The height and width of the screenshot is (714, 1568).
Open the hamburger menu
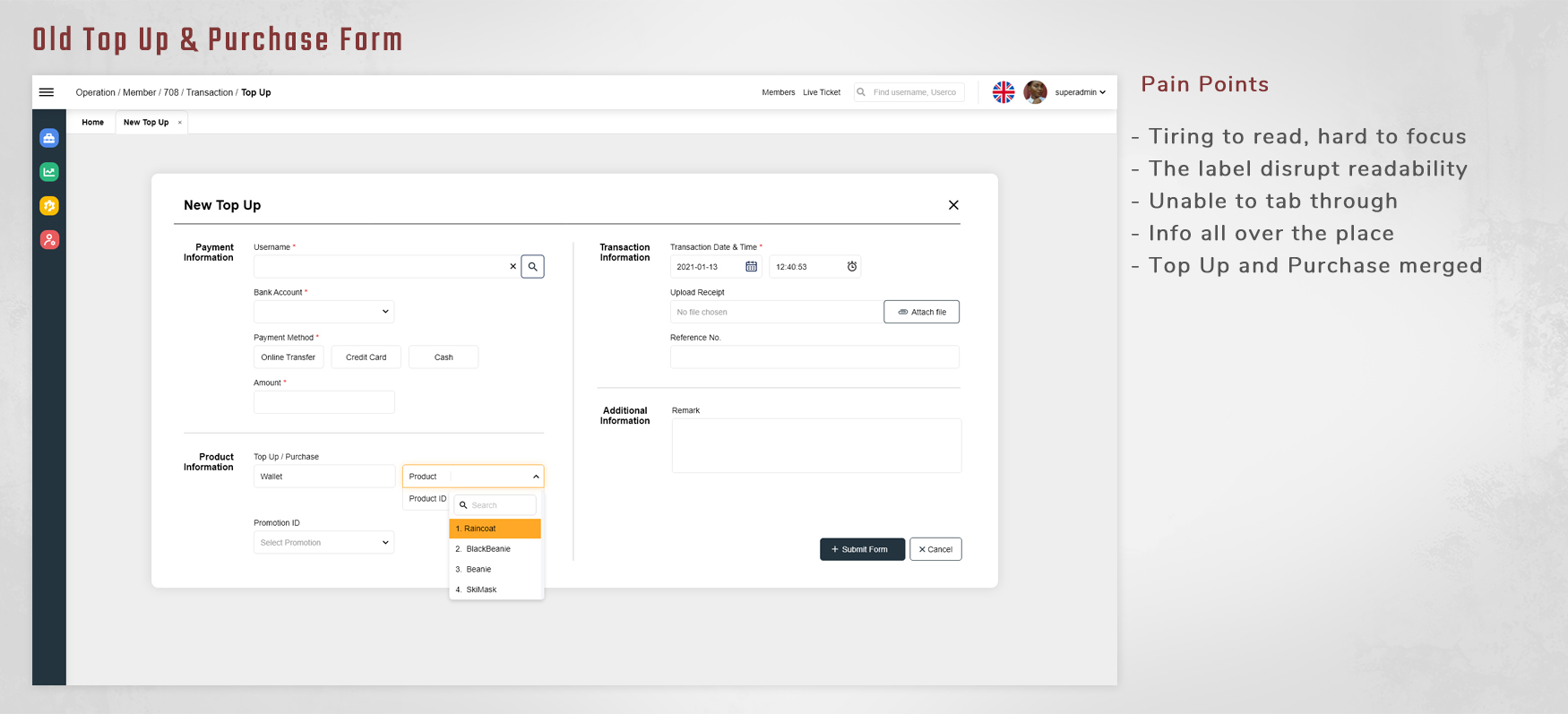click(x=47, y=92)
